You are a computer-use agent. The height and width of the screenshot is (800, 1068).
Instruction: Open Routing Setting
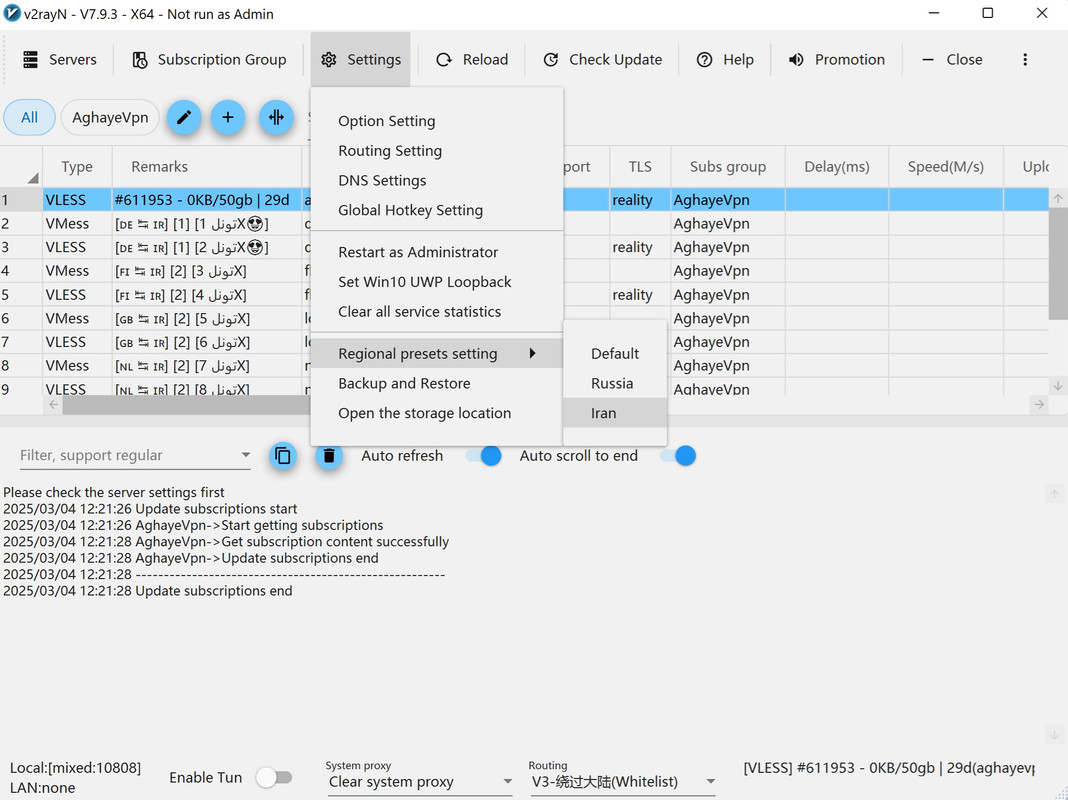437,150
